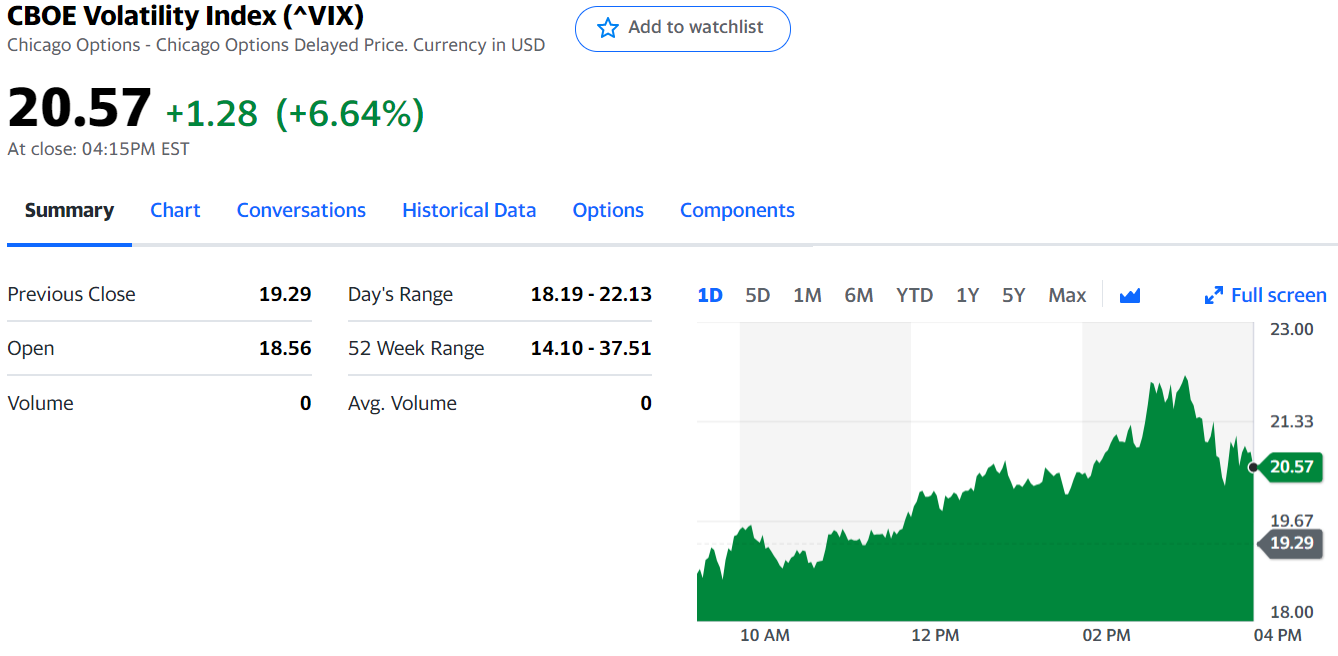The width and height of the screenshot is (1338, 656).
Task: Click the Day's Range value 18.19 - 22.13
Action: tap(591, 294)
